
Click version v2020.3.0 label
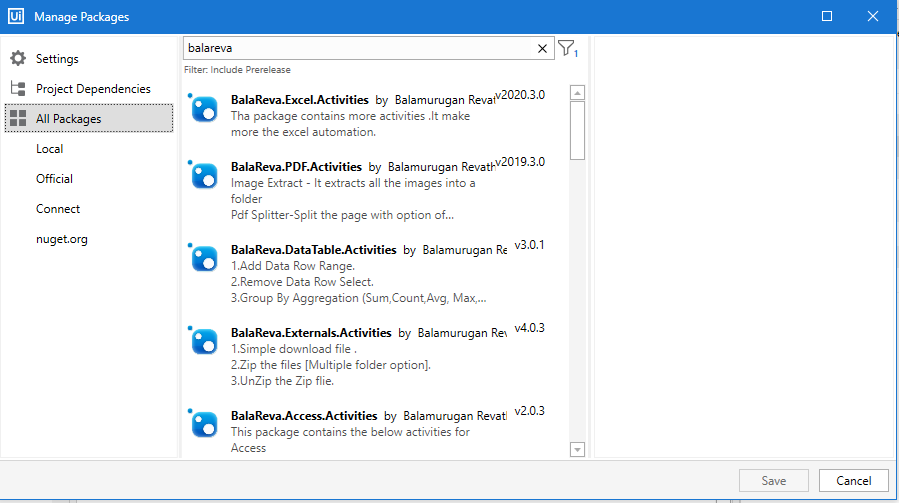pos(520,95)
